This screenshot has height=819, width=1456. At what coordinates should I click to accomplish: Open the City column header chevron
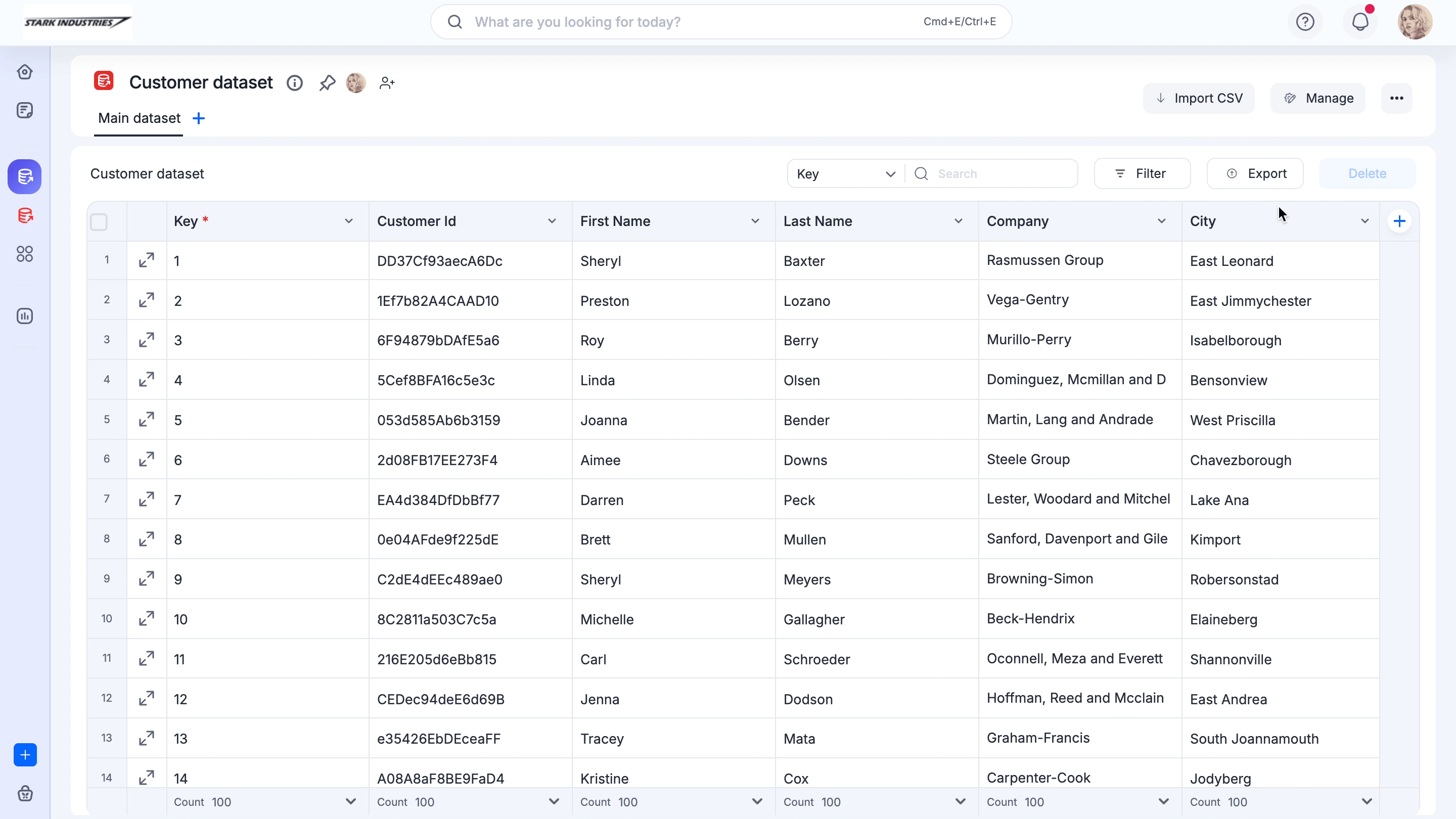(x=1365, y=221)
